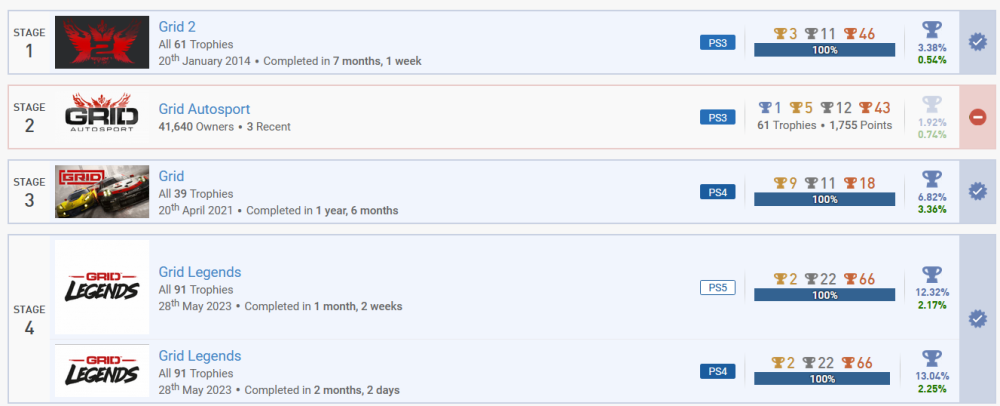1000x406 pixels.
Task: Click the Grid 2 cover thumbnail
Action: (102, 43)
